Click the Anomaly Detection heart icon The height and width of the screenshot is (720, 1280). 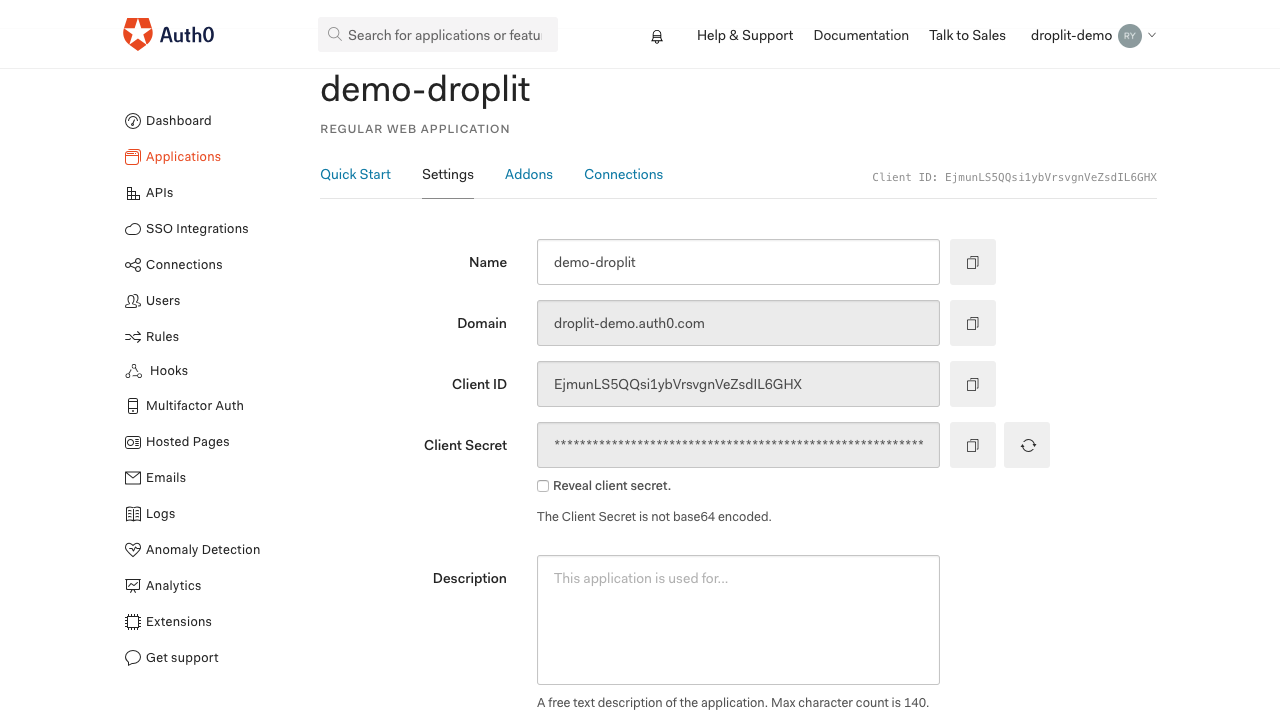[x=133, y=550]
